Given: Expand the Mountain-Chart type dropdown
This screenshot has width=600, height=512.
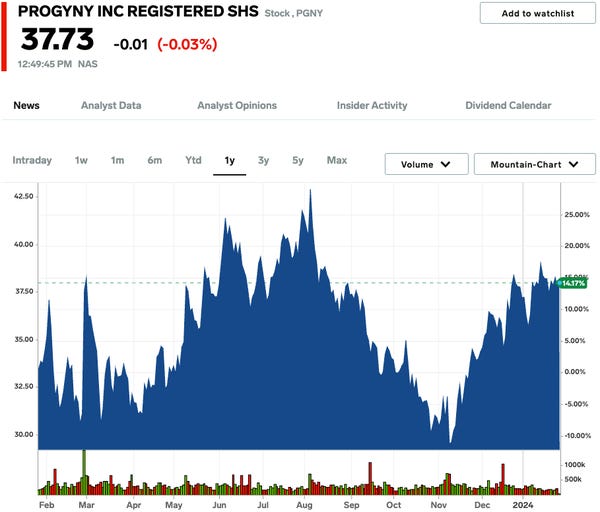Looking at the screenshot, I should click(x=535, y=164).
